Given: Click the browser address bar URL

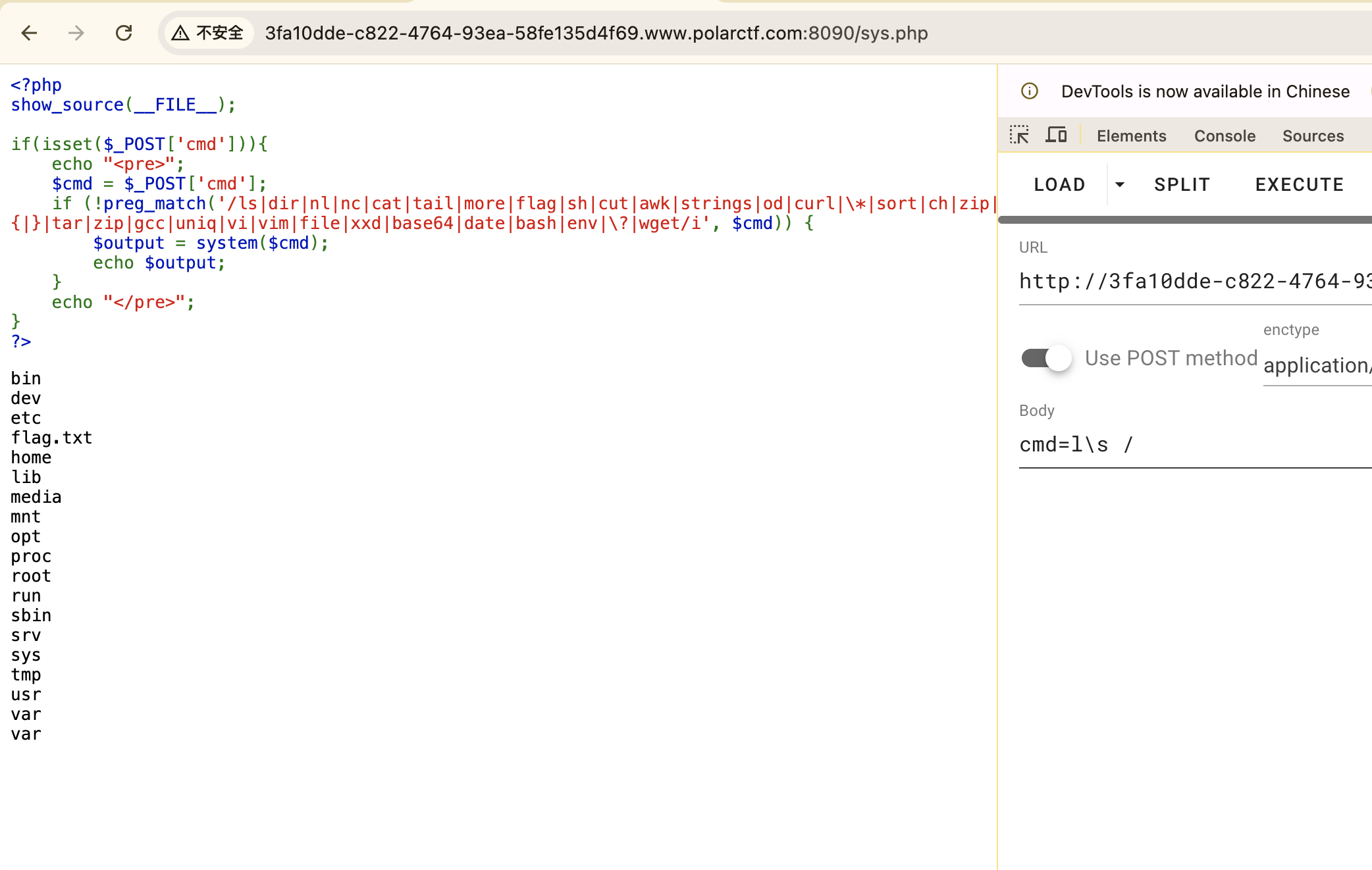Looking at the screenshot, I should pyautogui.click(x=596, y=33).
